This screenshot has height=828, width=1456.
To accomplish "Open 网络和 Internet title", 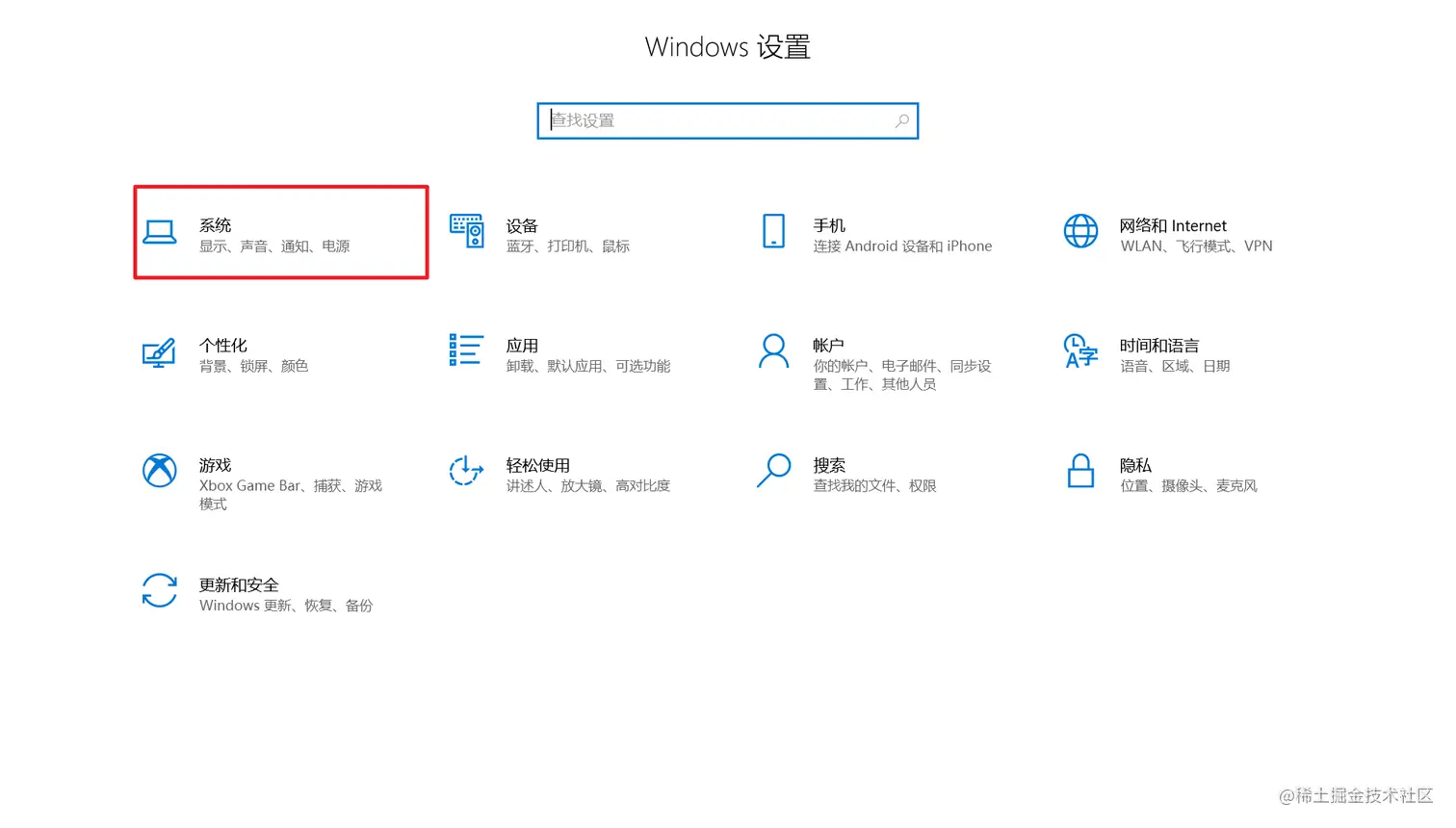I will 1173,225.
